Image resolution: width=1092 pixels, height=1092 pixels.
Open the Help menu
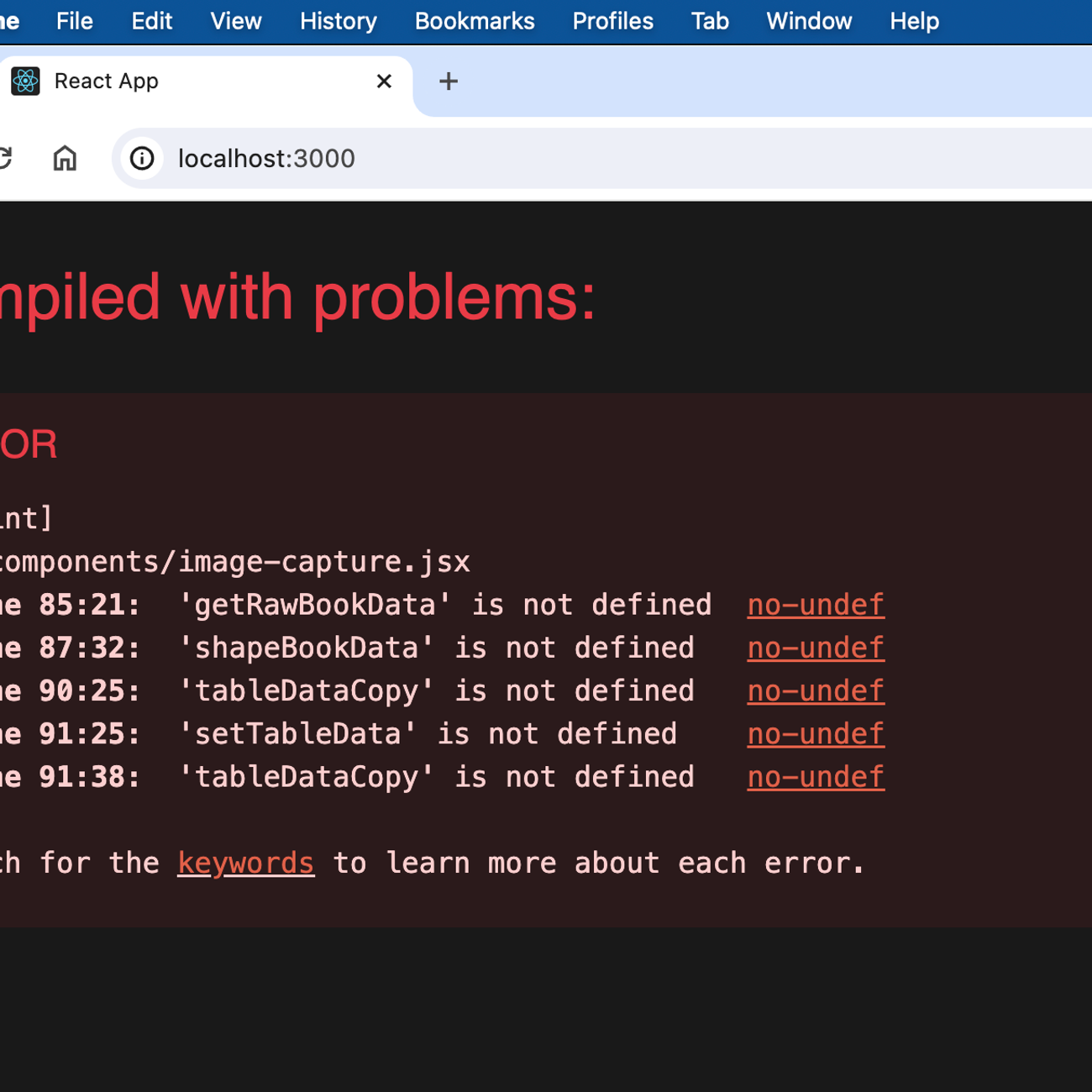(914, 21)
